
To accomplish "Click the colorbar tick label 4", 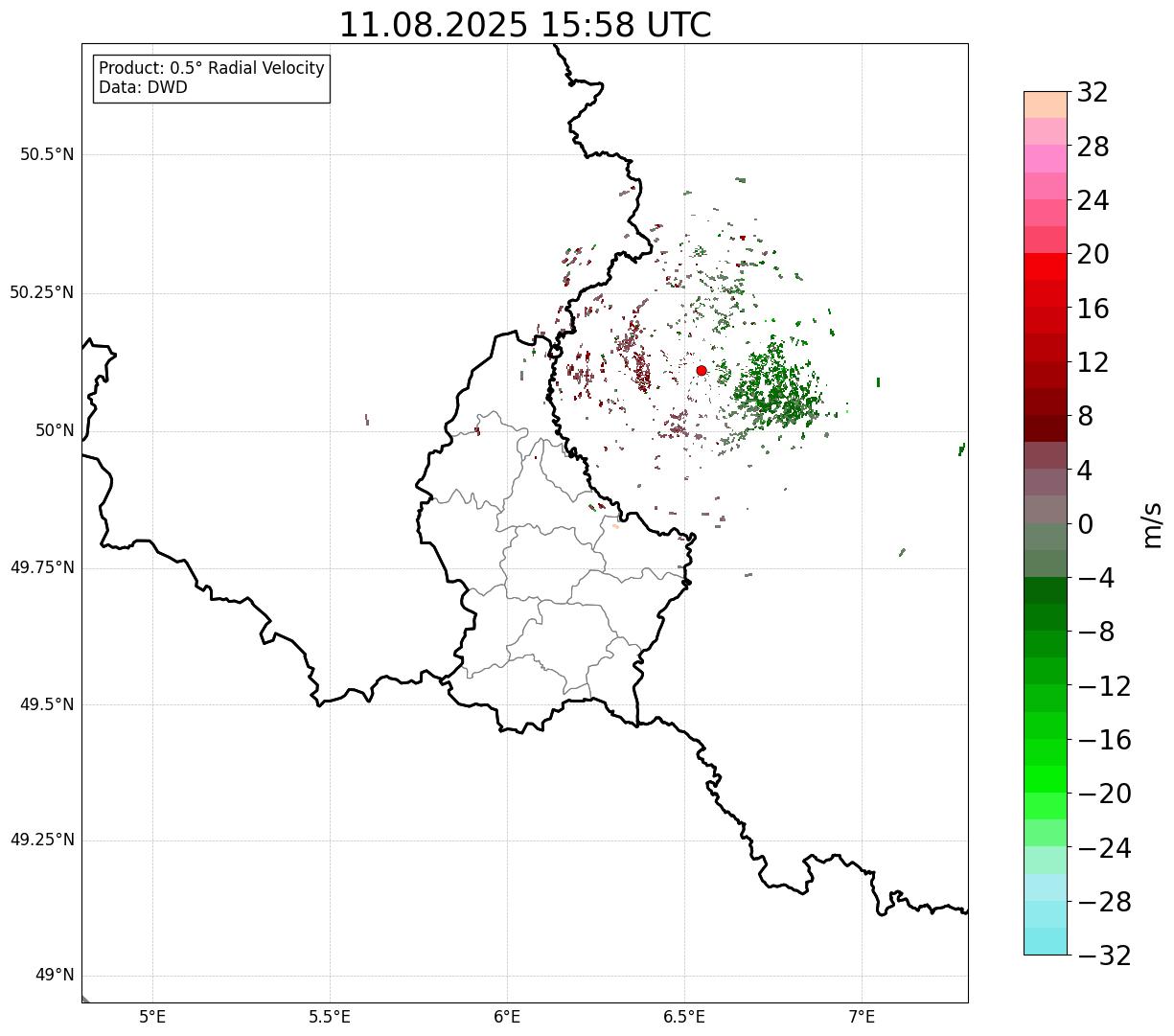I will click(x=1085, y=472).
